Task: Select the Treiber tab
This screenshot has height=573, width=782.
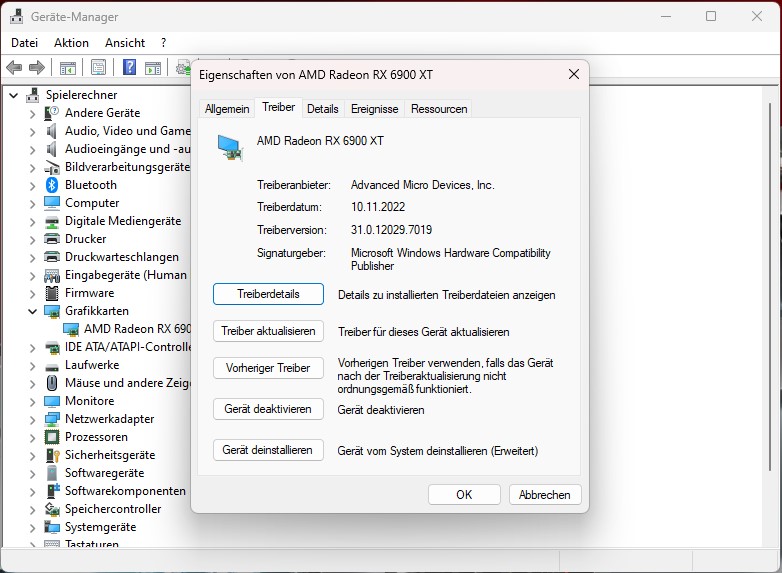Action: pos(279,107)
